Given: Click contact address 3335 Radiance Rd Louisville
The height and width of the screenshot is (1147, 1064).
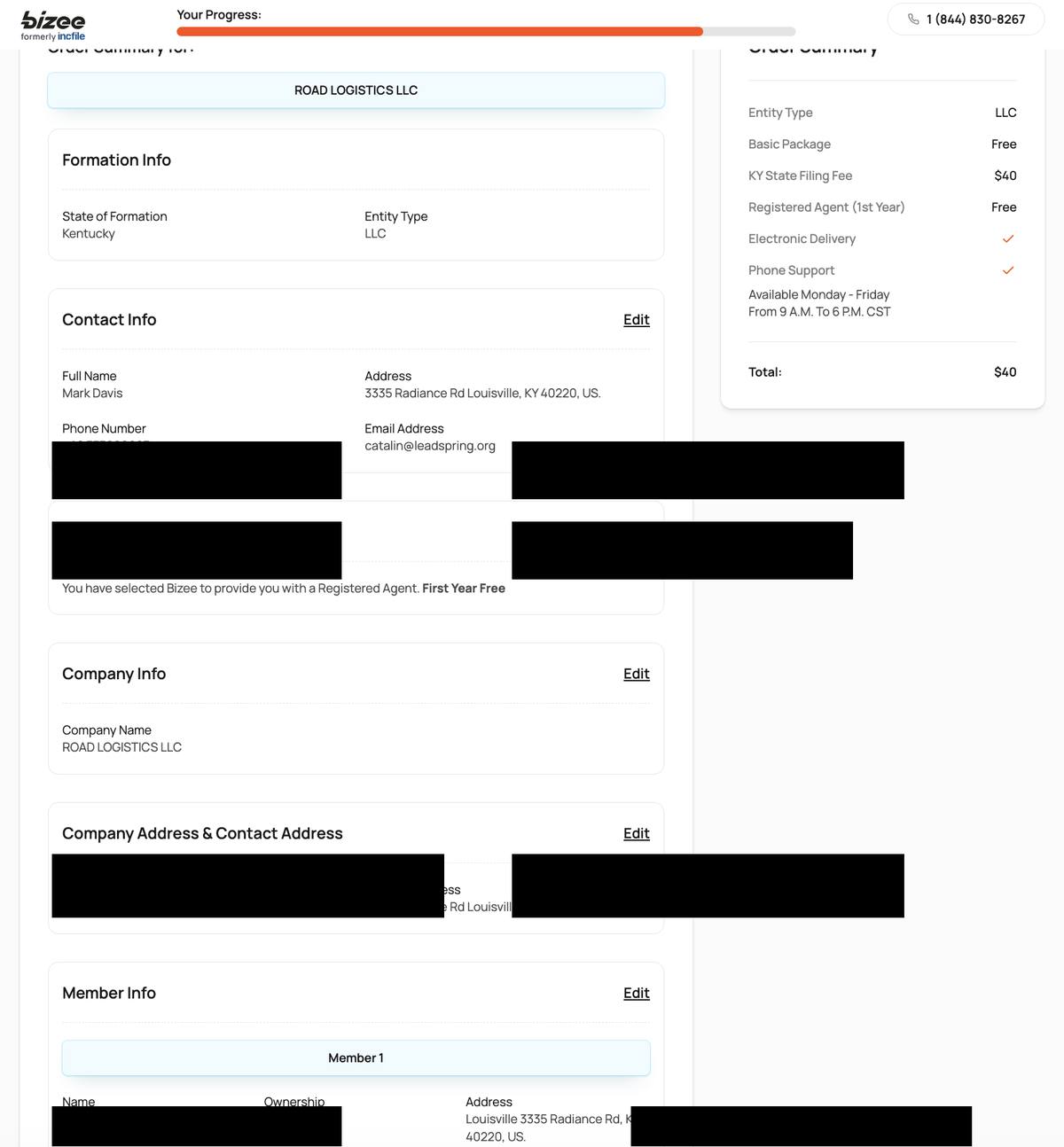Looking at the screenshot, I should tap(482, 394).
